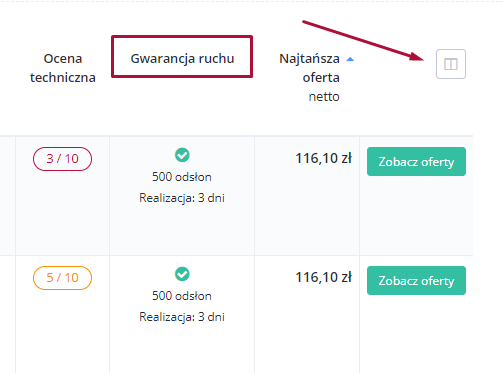
Task: Click the green checkmark in the second row
Action: tap(182, 274)
